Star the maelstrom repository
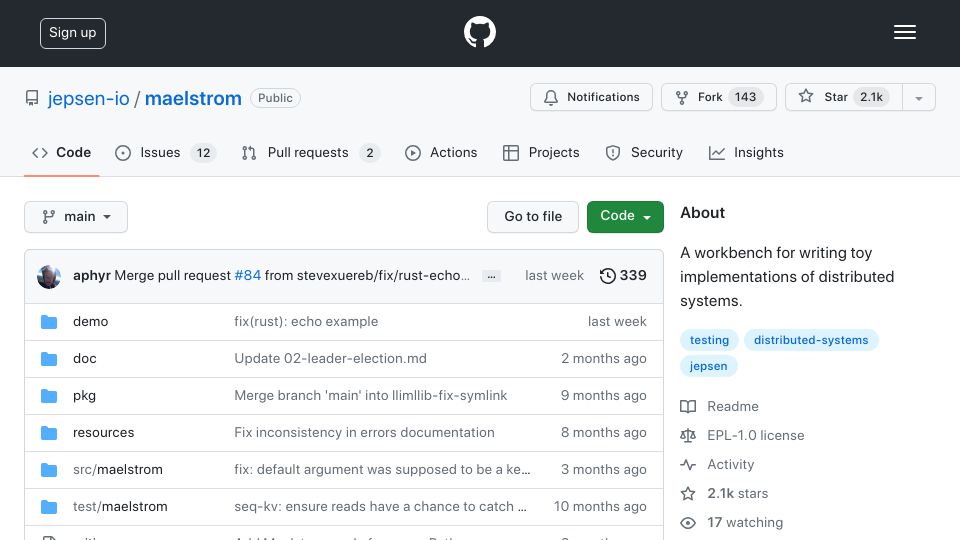Image resolution: width=960 pixels, height=540 pixels. point(844,97)
